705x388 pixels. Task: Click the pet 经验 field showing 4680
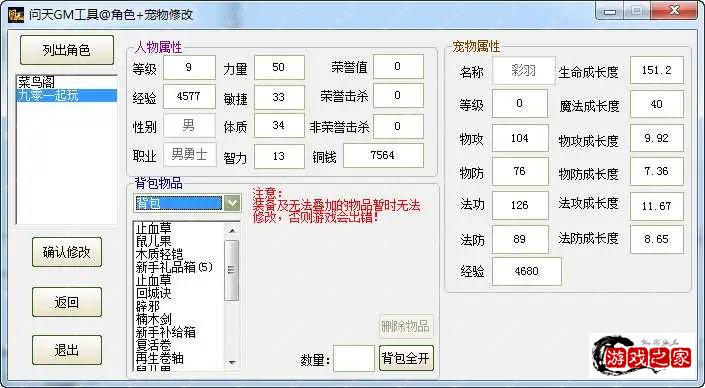tap(527, 272)
